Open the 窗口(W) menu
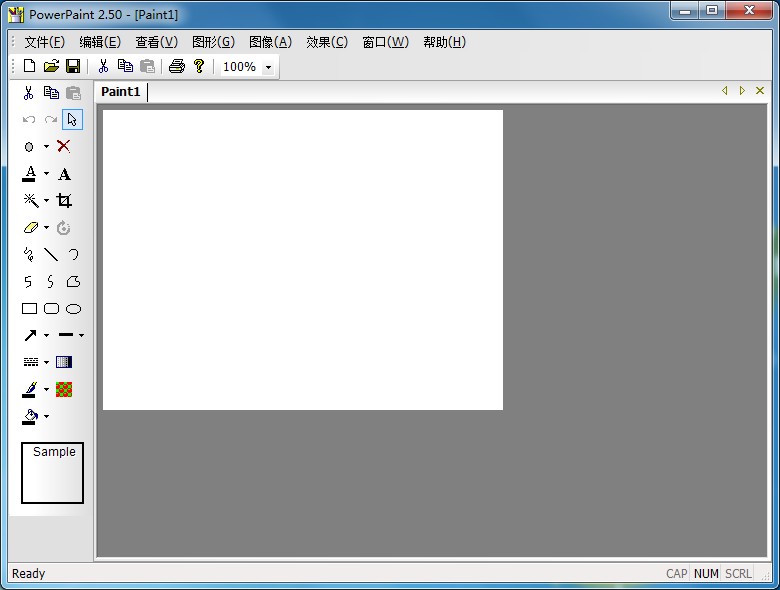The image size is (780, 590). pos(386,42)
